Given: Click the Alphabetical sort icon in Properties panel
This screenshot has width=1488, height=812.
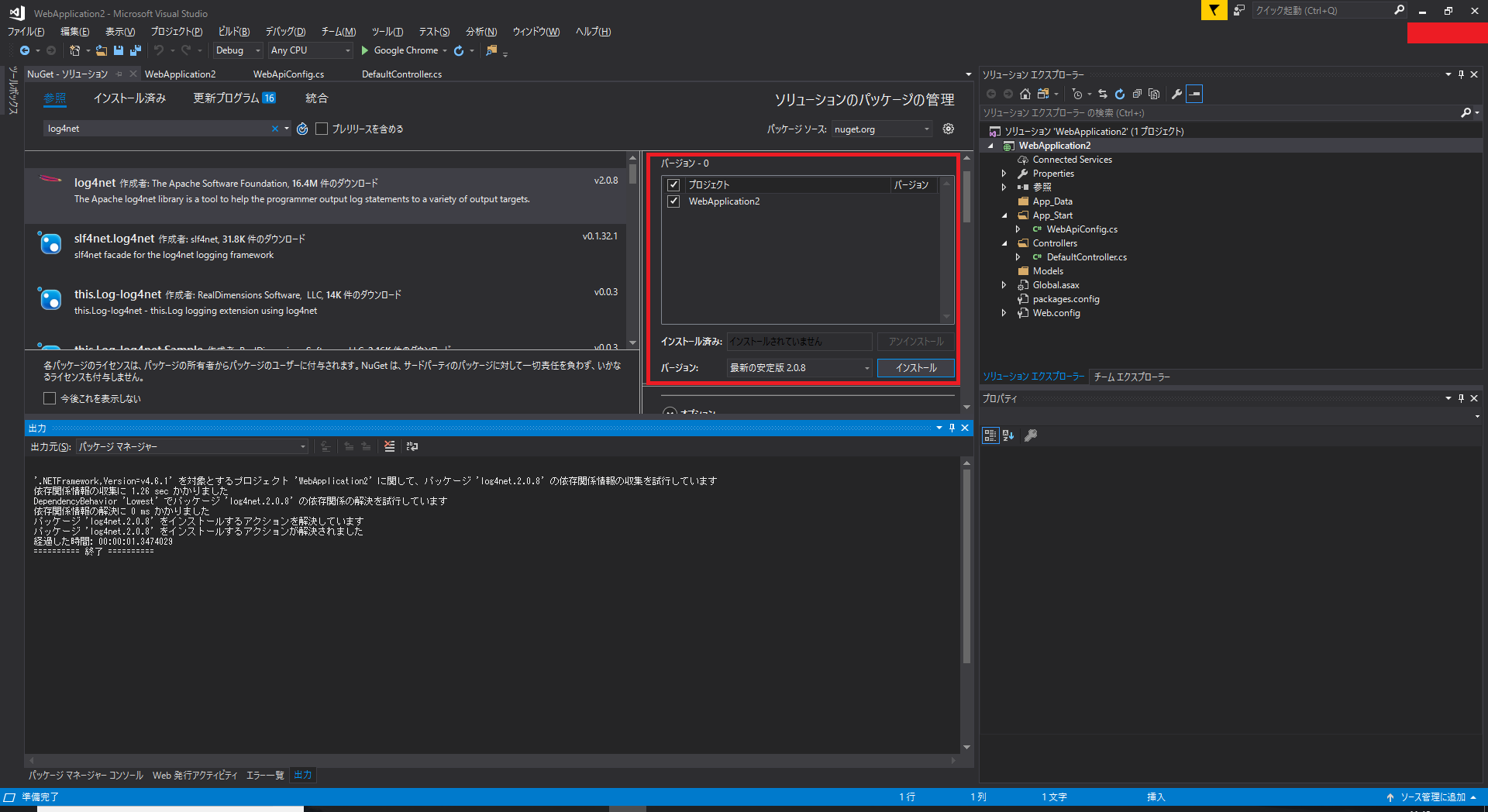Looking at the screenshot, I should point(1008,435).
